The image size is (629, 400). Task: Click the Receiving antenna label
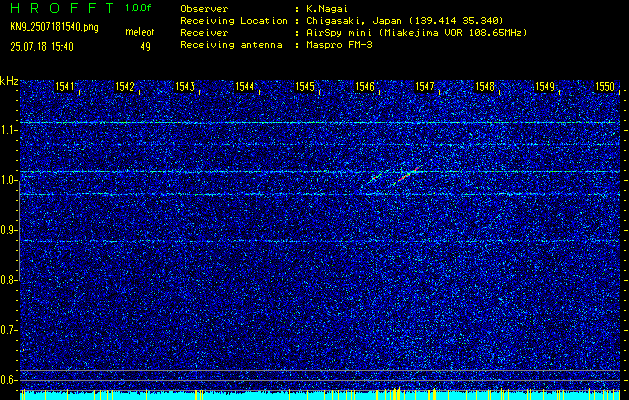pyautogui.click(x=231, y=45)
